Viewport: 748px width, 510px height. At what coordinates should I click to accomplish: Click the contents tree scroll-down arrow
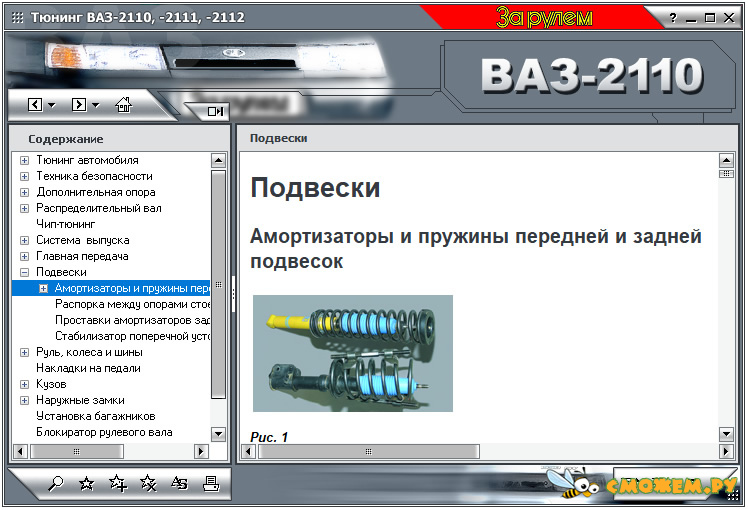tap(218, 434)
